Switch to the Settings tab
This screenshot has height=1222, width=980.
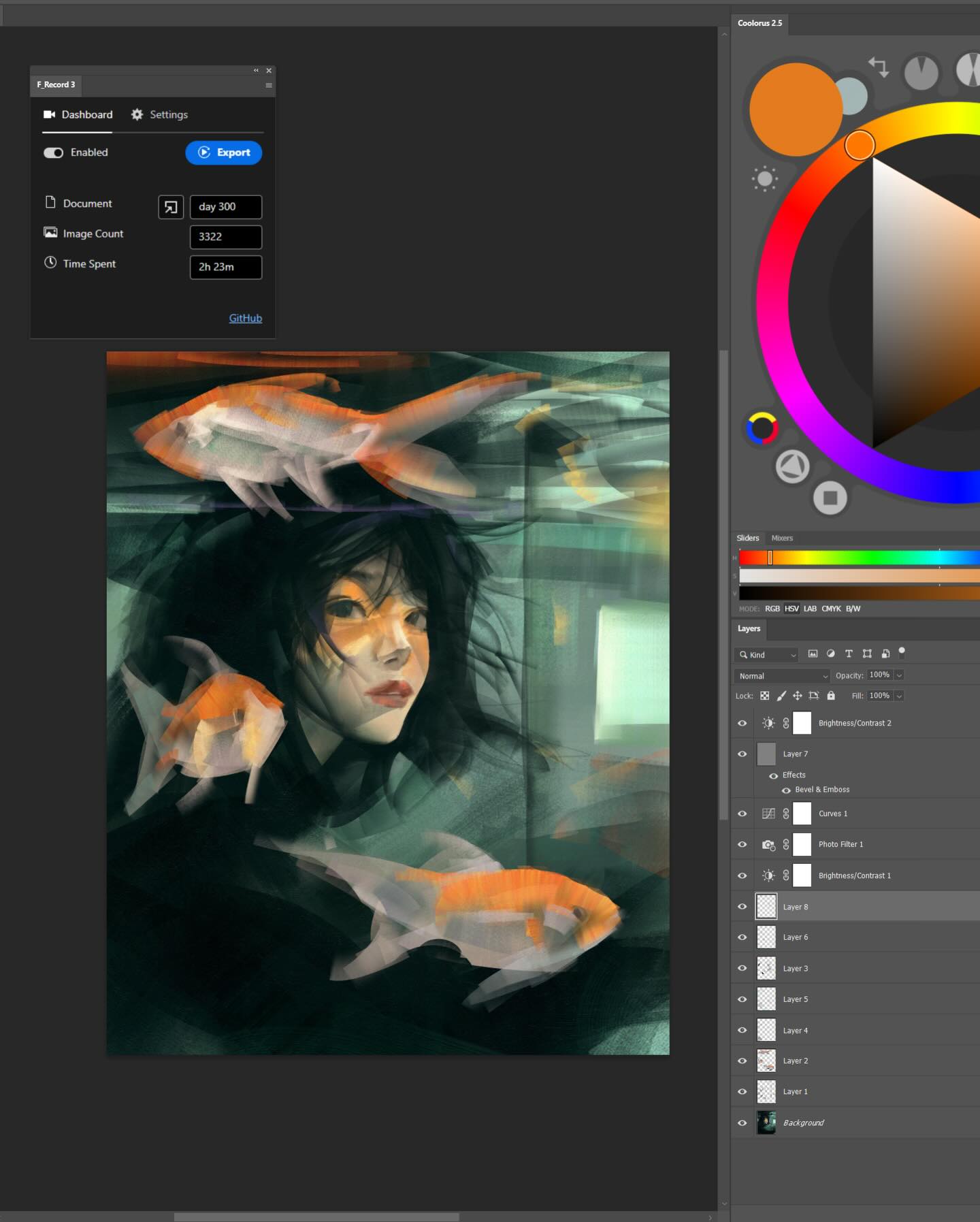(159, 114)
